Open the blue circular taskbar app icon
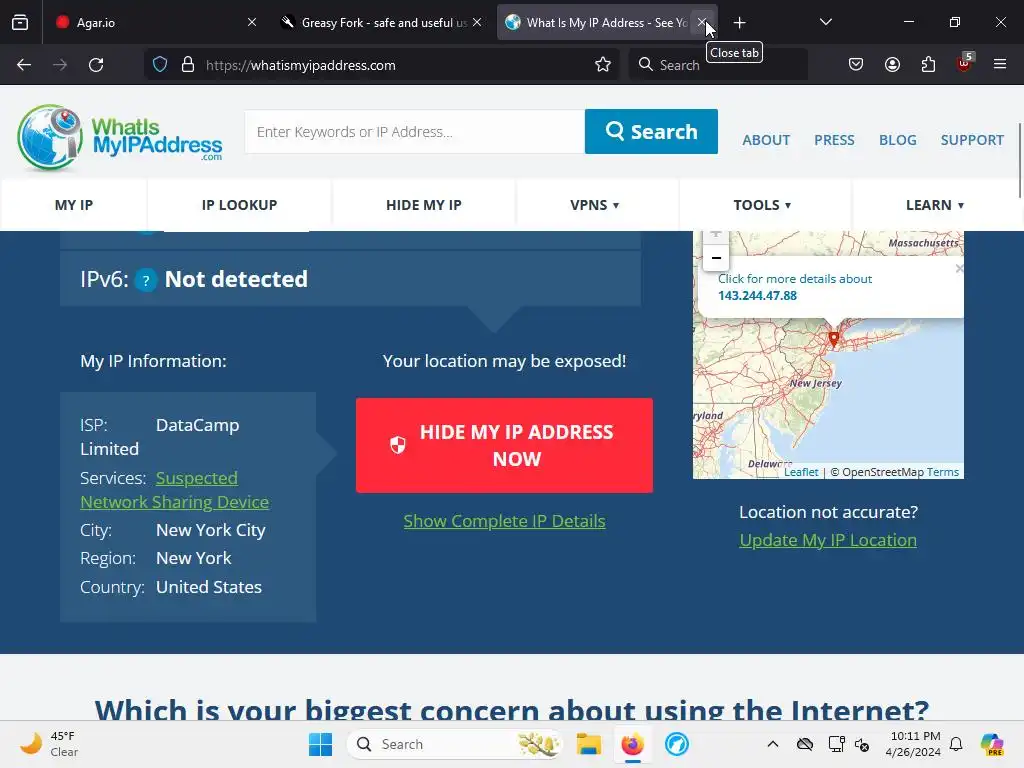 (677, 744)
